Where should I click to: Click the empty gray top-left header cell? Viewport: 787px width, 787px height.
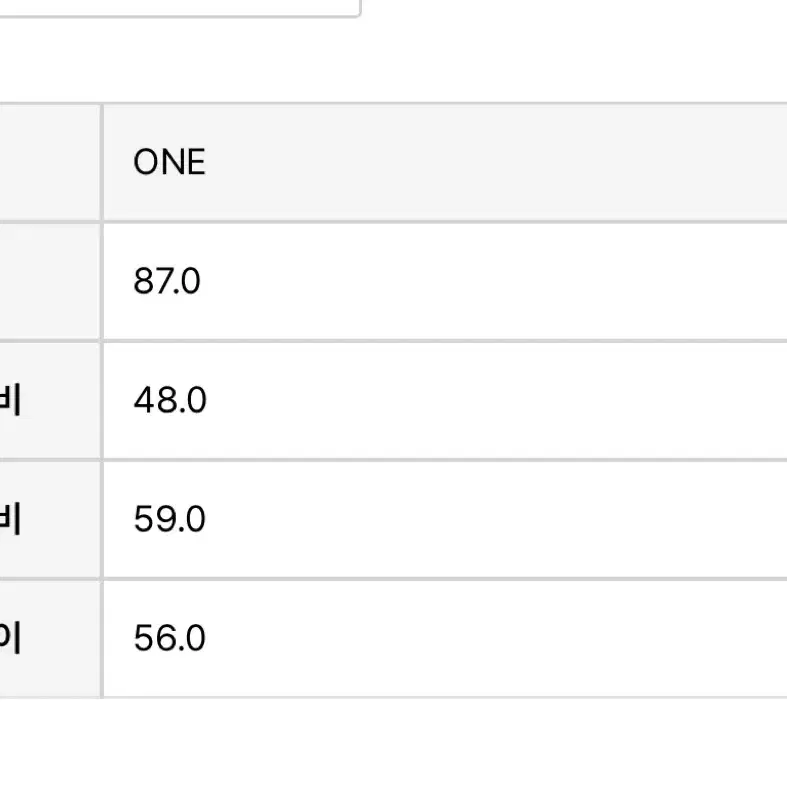[50, 162]
